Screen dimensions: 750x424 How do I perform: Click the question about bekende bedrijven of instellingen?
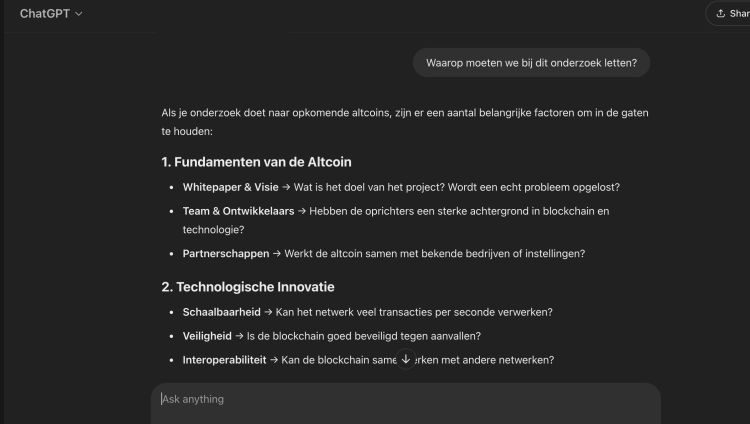pos(435,253)
